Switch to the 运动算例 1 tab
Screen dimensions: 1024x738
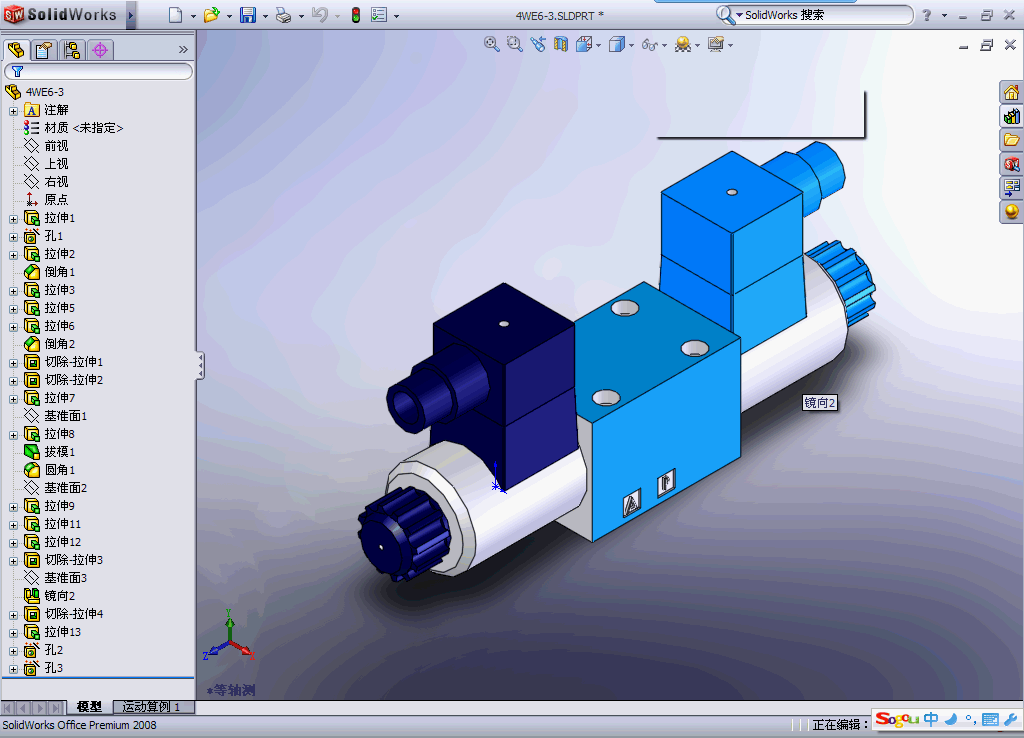point(153,707)
